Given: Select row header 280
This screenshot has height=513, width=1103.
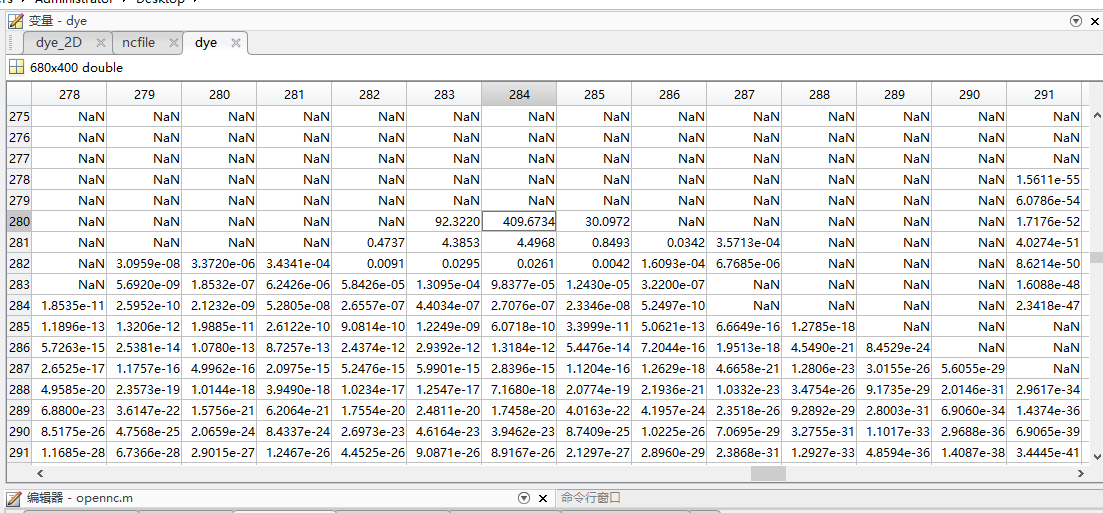Looking at the screenshot, I should 19,221.
